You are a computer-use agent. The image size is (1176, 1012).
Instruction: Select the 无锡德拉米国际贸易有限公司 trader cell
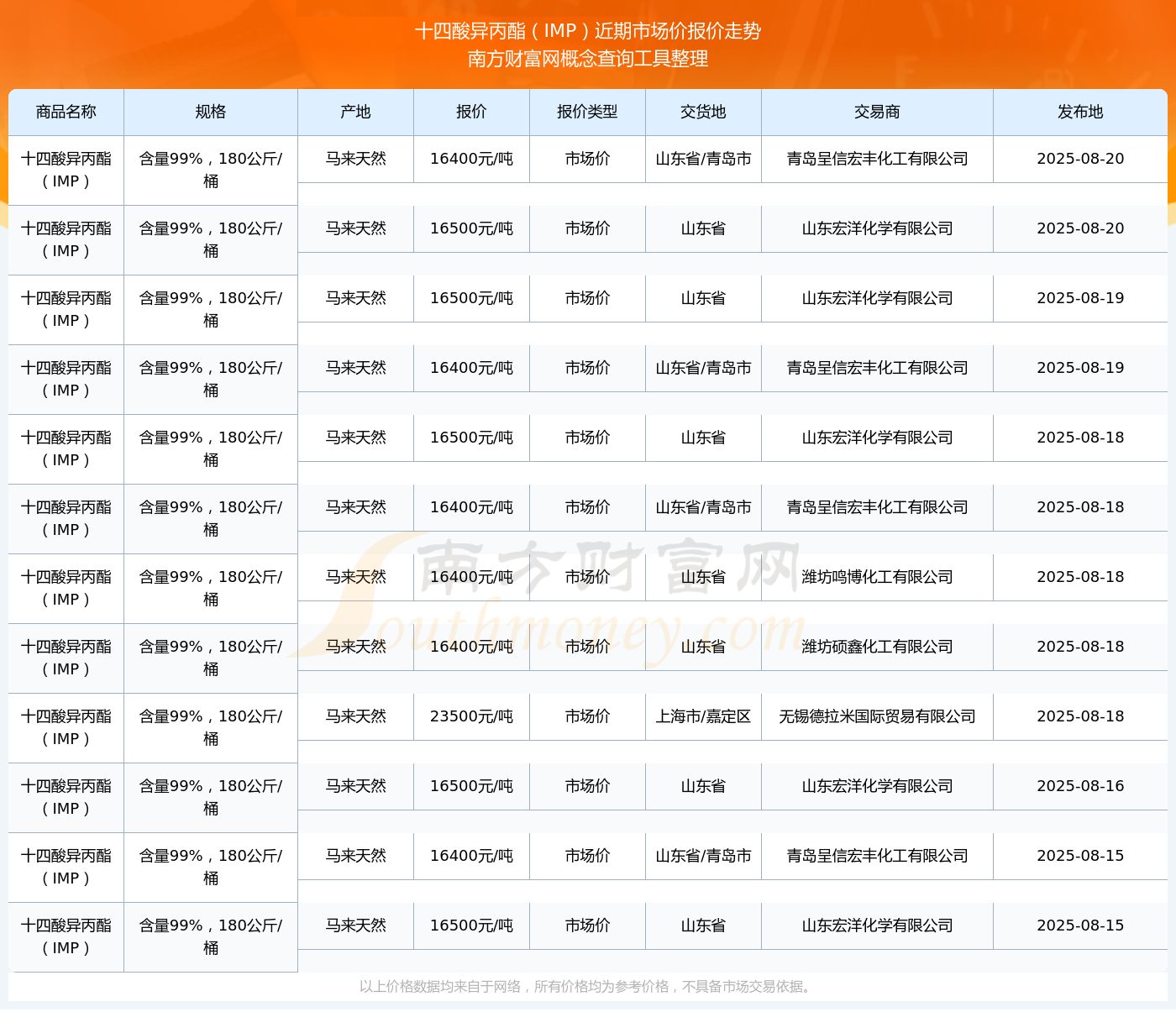(877, 716)
